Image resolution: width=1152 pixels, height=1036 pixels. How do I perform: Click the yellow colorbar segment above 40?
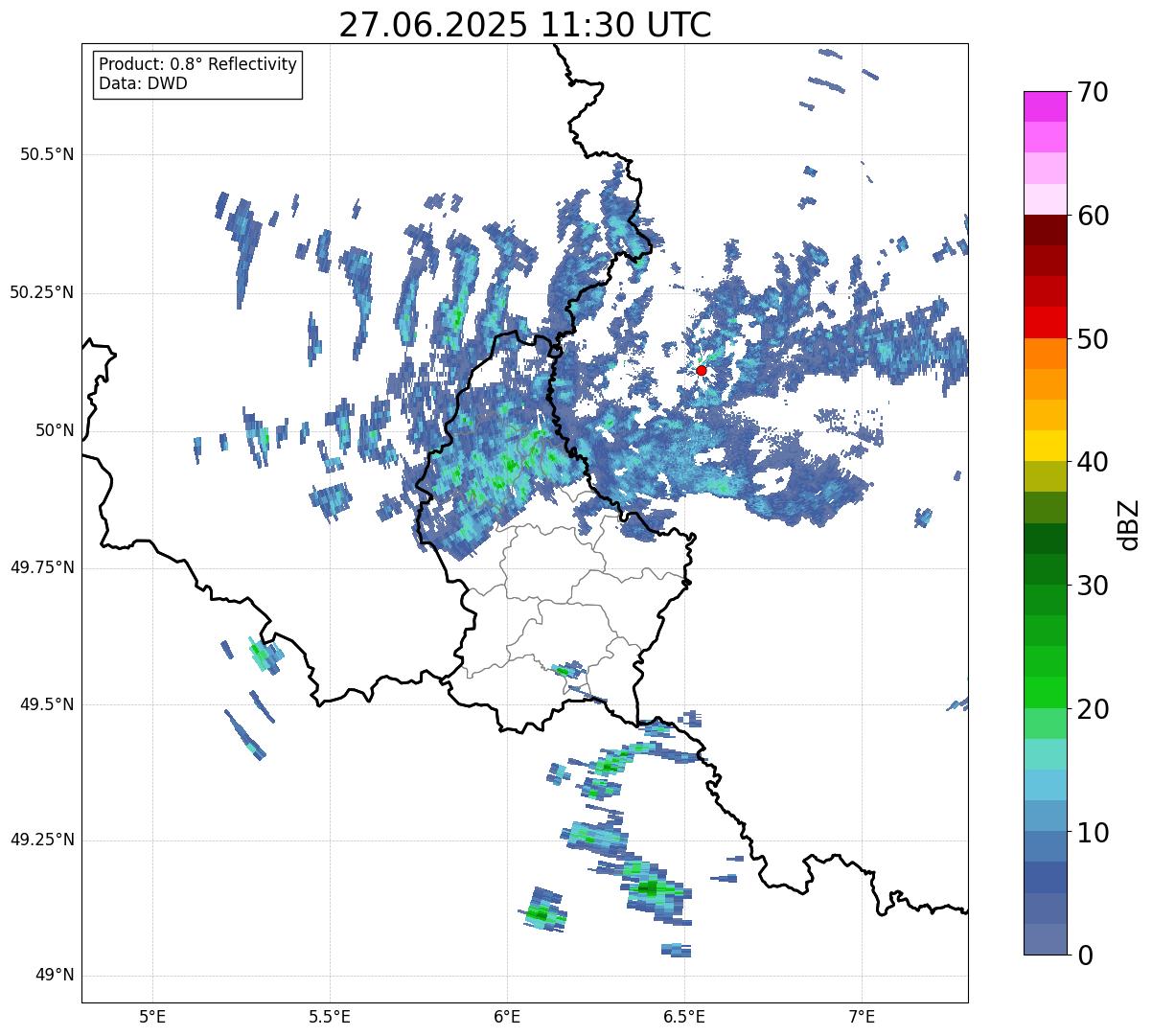(1046, 446)
